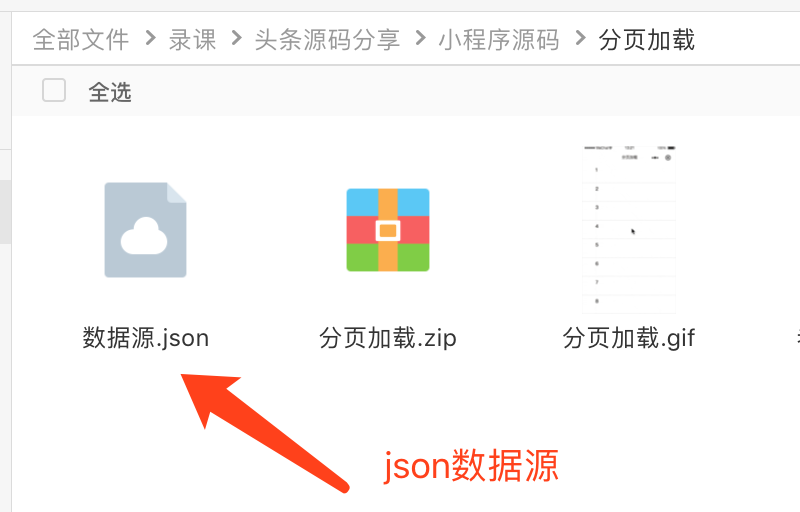Click the highlighted gray strip in the left sidebar

point(5,212)
